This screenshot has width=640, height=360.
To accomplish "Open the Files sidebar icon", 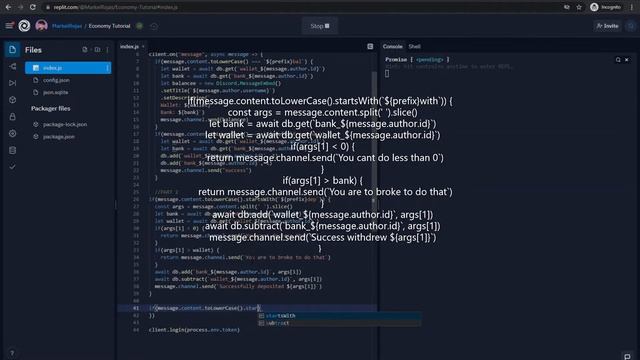I will (x=12, y=50).
